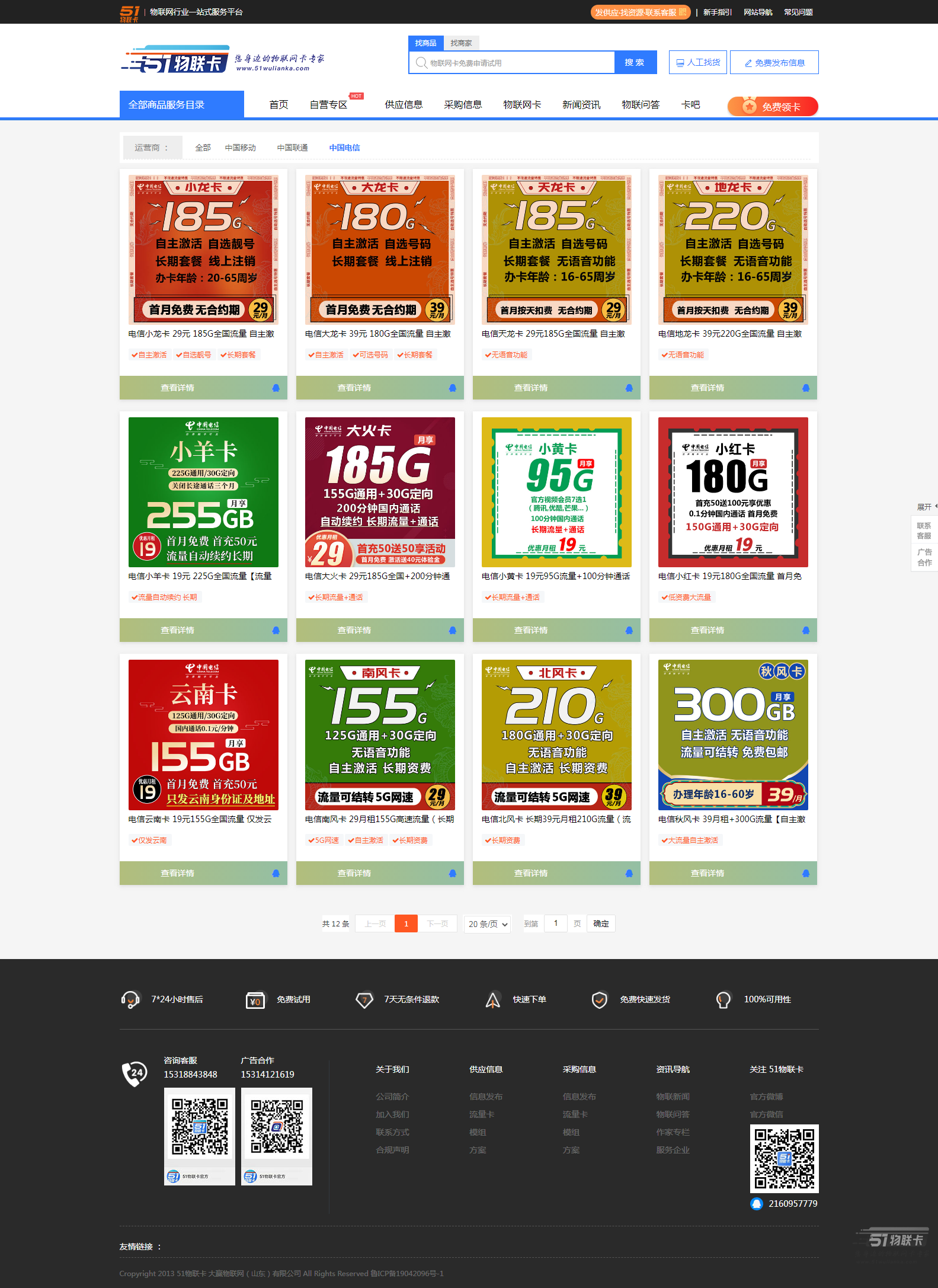Click QQ bell icon on 电信小黄卡 card

629,630
